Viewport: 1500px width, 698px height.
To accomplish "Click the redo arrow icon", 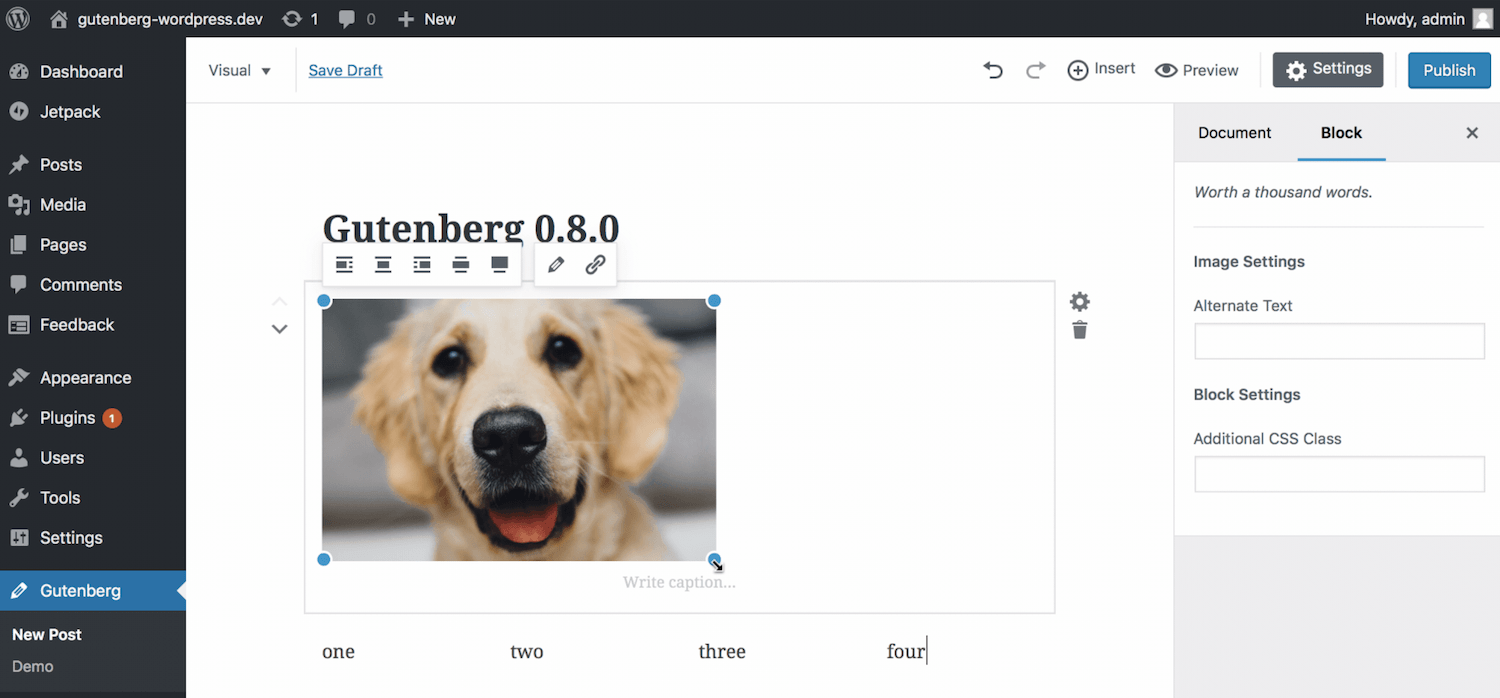I will pos(1036,70).
